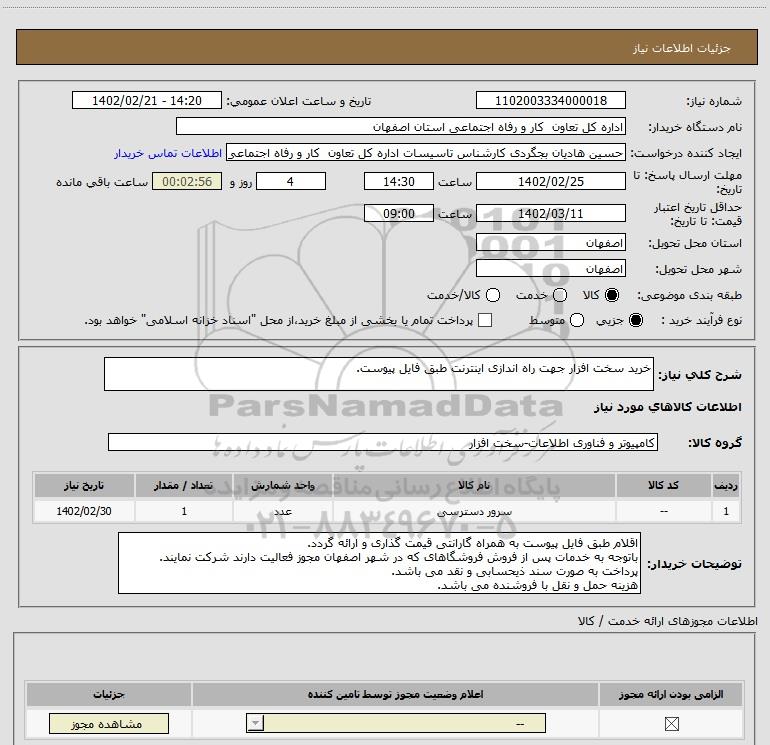Viewport: 770px width, 745px height.
Task: Click the countdown timer 00:02:56
Action: point(187,181)
